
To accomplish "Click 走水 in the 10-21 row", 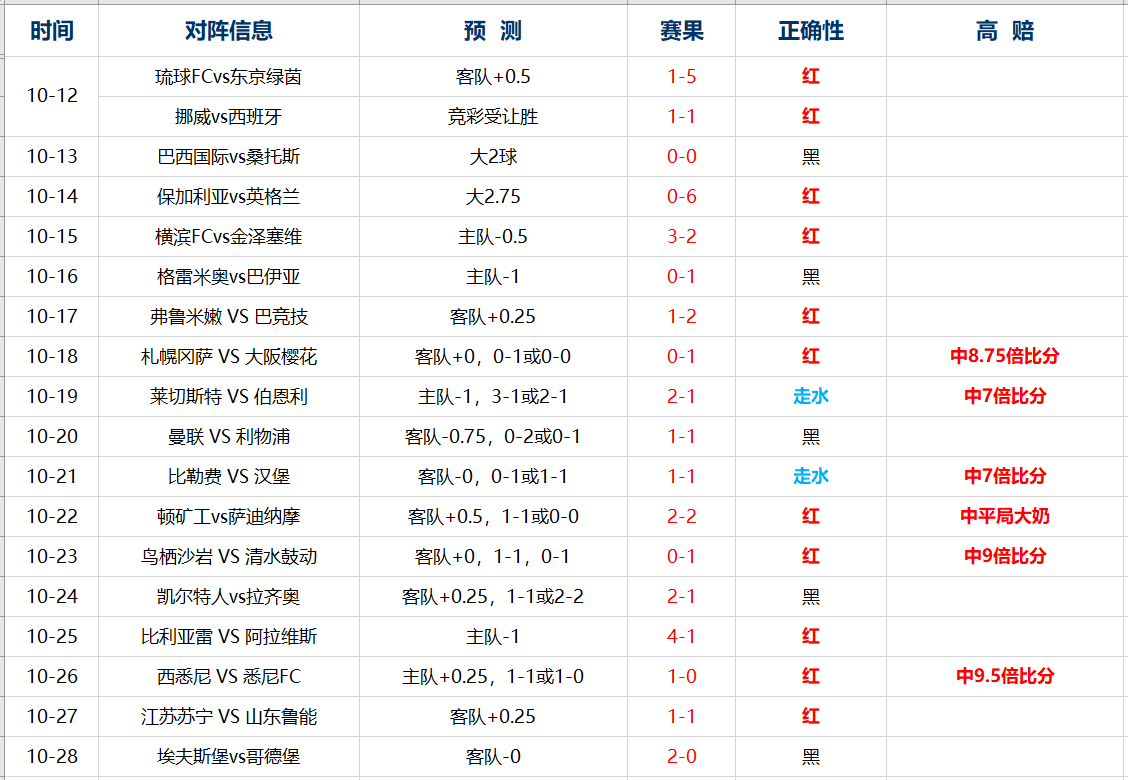I will click(x=811, y=476).
